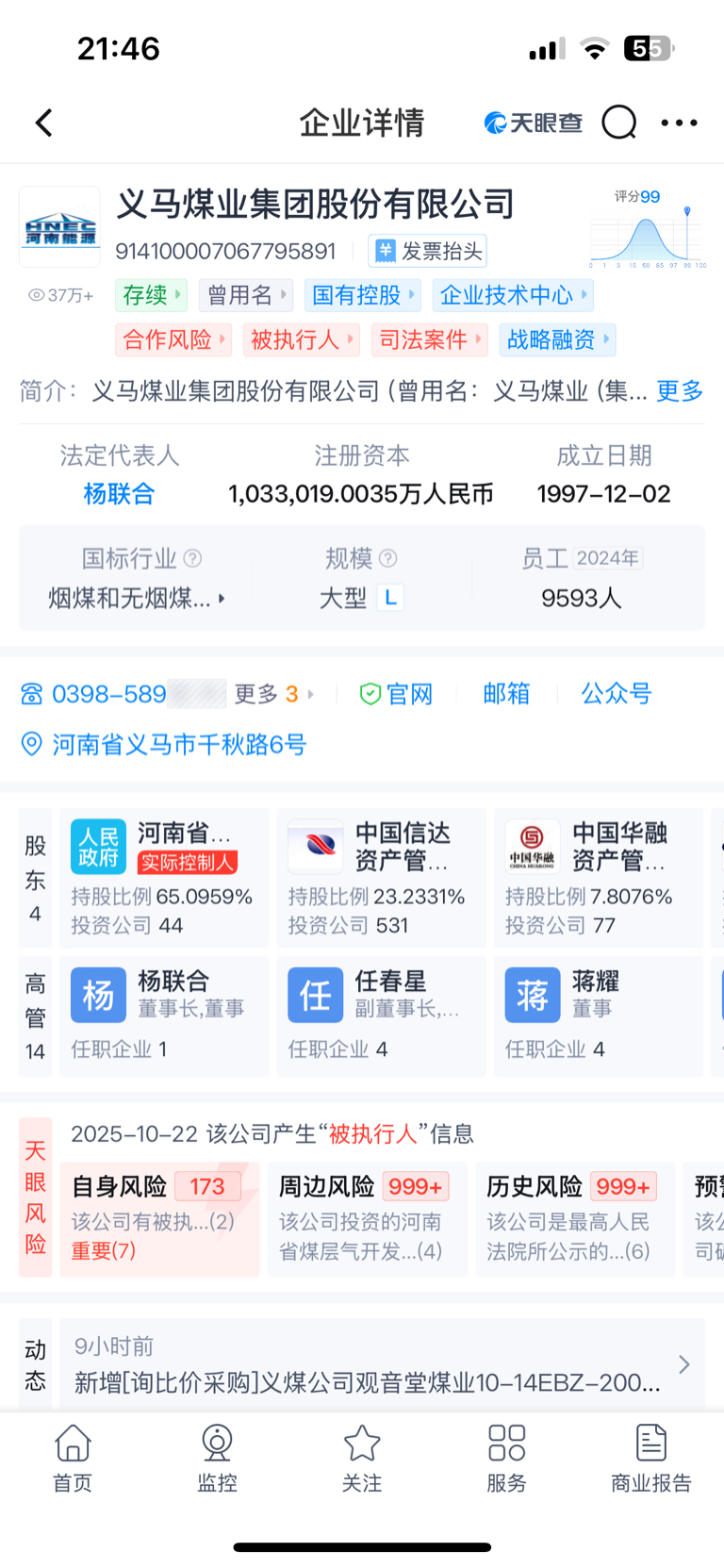The width and height of the screenshot is (724, 1568).
Task: Expand the 企业技术中心 tag
Action: coord(514,295)
